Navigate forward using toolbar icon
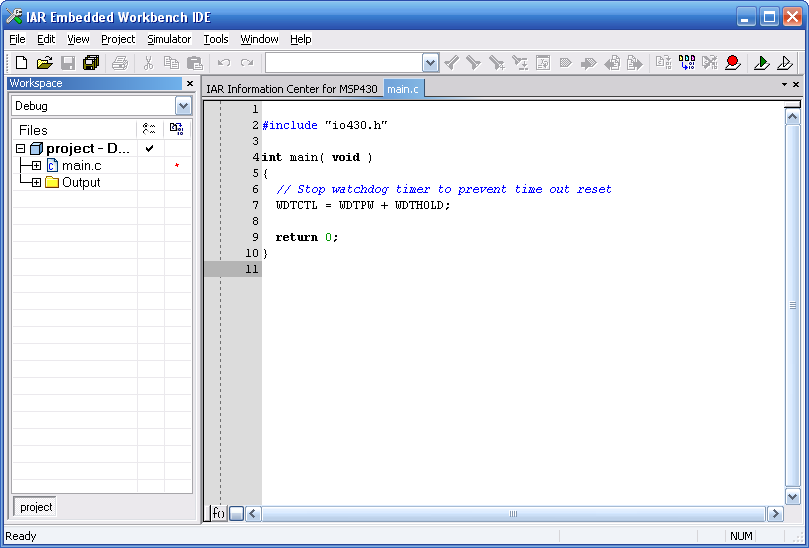The image size is (809, 548). [x=635, y=63]
